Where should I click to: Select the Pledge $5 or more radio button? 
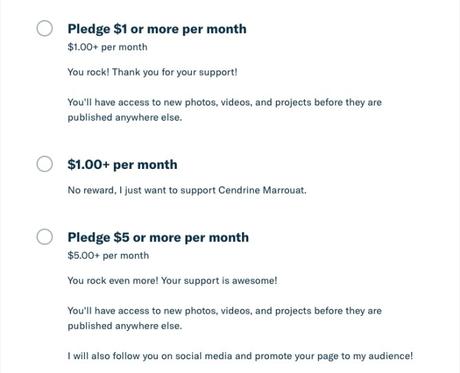tap(45, 237)
